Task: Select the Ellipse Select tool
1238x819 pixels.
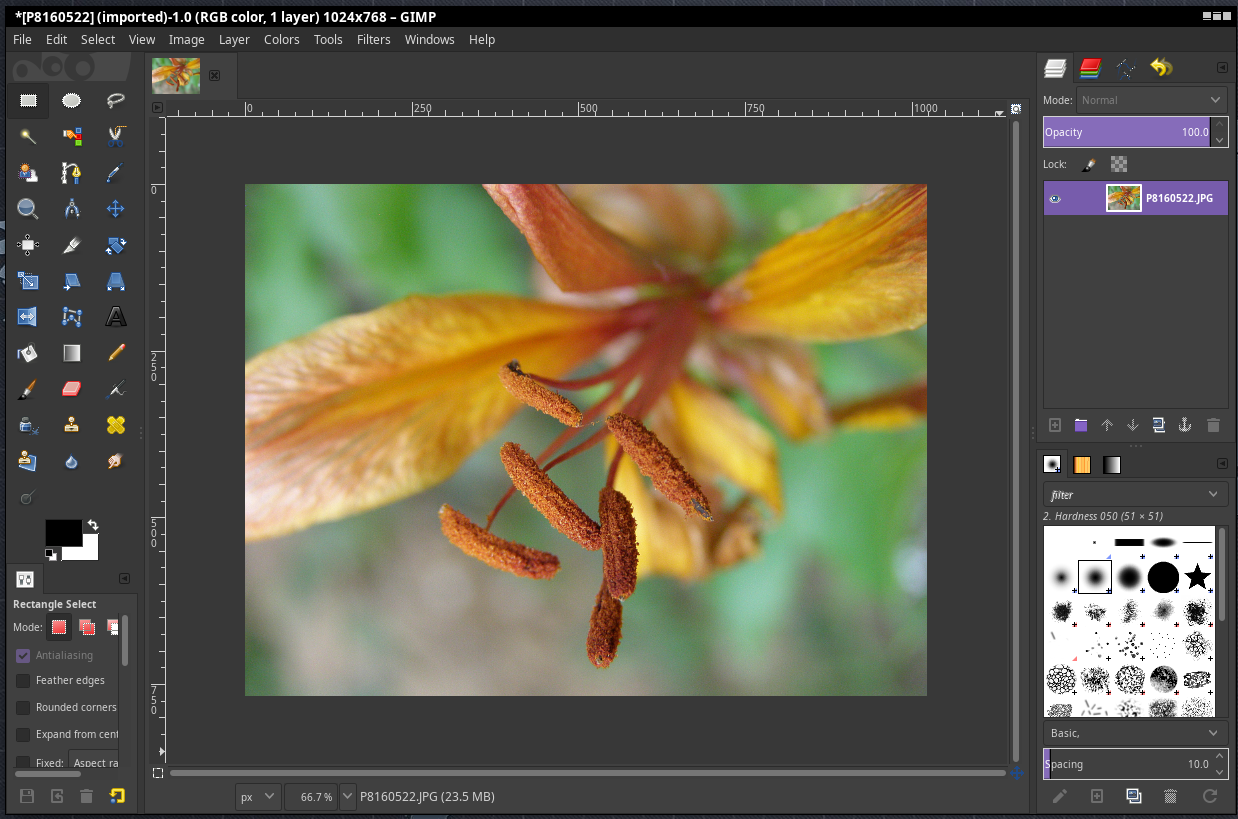Action: [x=71, y=100]
